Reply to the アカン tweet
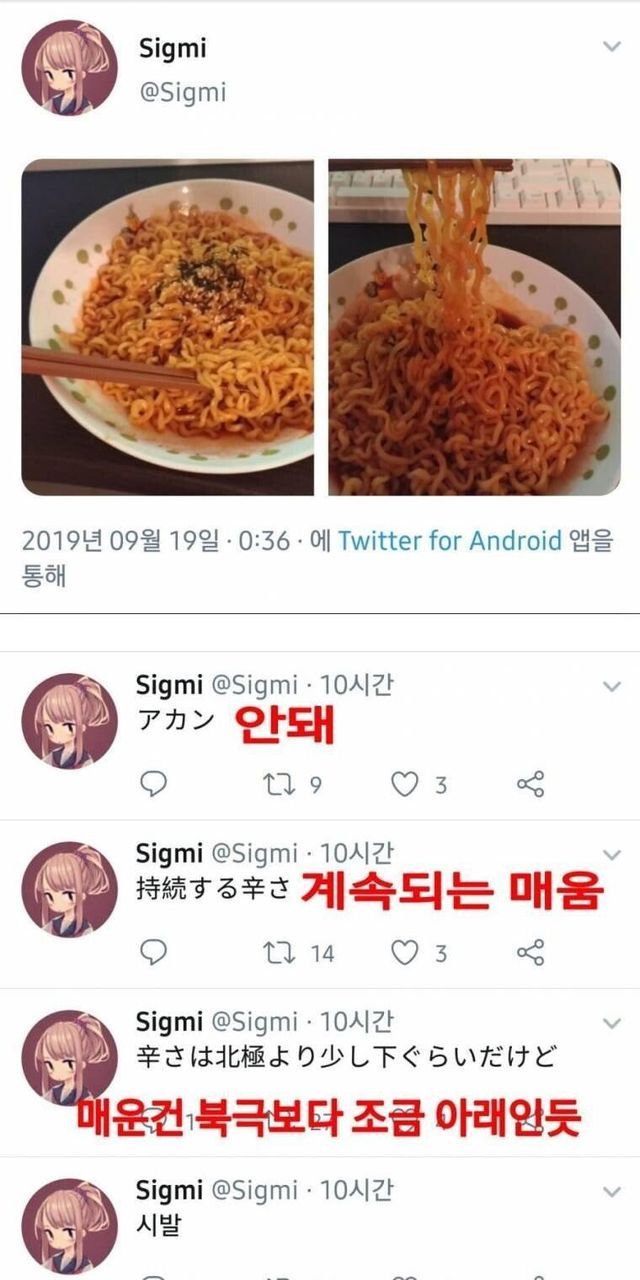The image size is (640, 1280). (152, 784)
